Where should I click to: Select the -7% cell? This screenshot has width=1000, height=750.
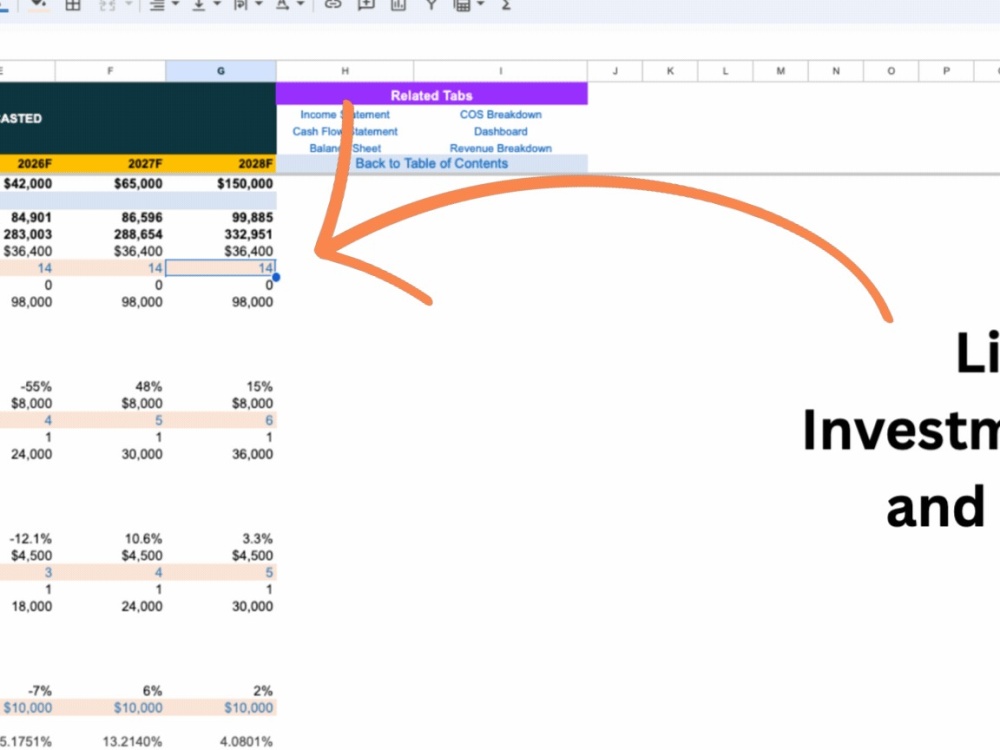point(27,691)
